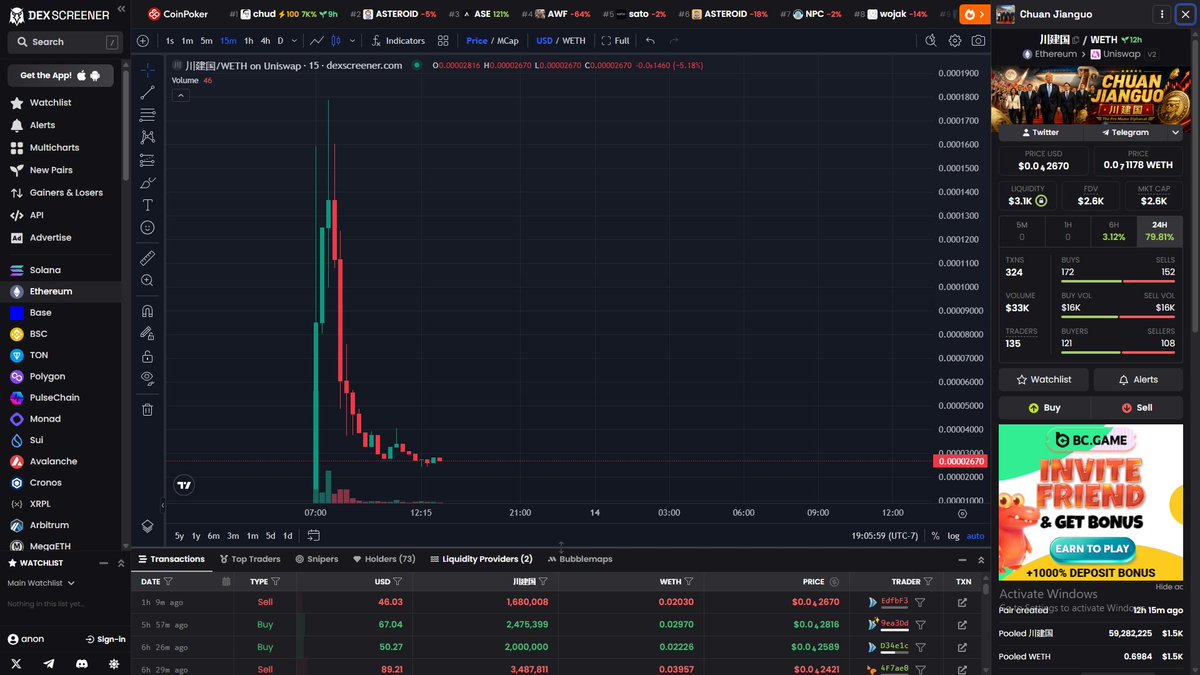1200x675 pixels.
Task: Lock all drawing tools
Action: coord(147,356)
